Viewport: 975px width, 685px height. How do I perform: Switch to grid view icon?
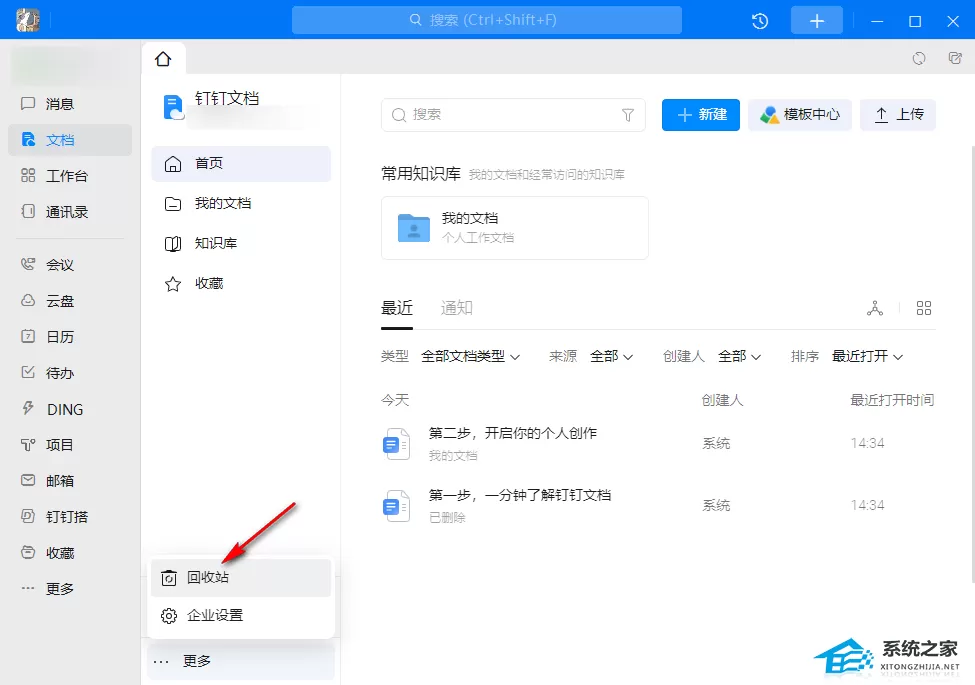click(x=924, y=308)
